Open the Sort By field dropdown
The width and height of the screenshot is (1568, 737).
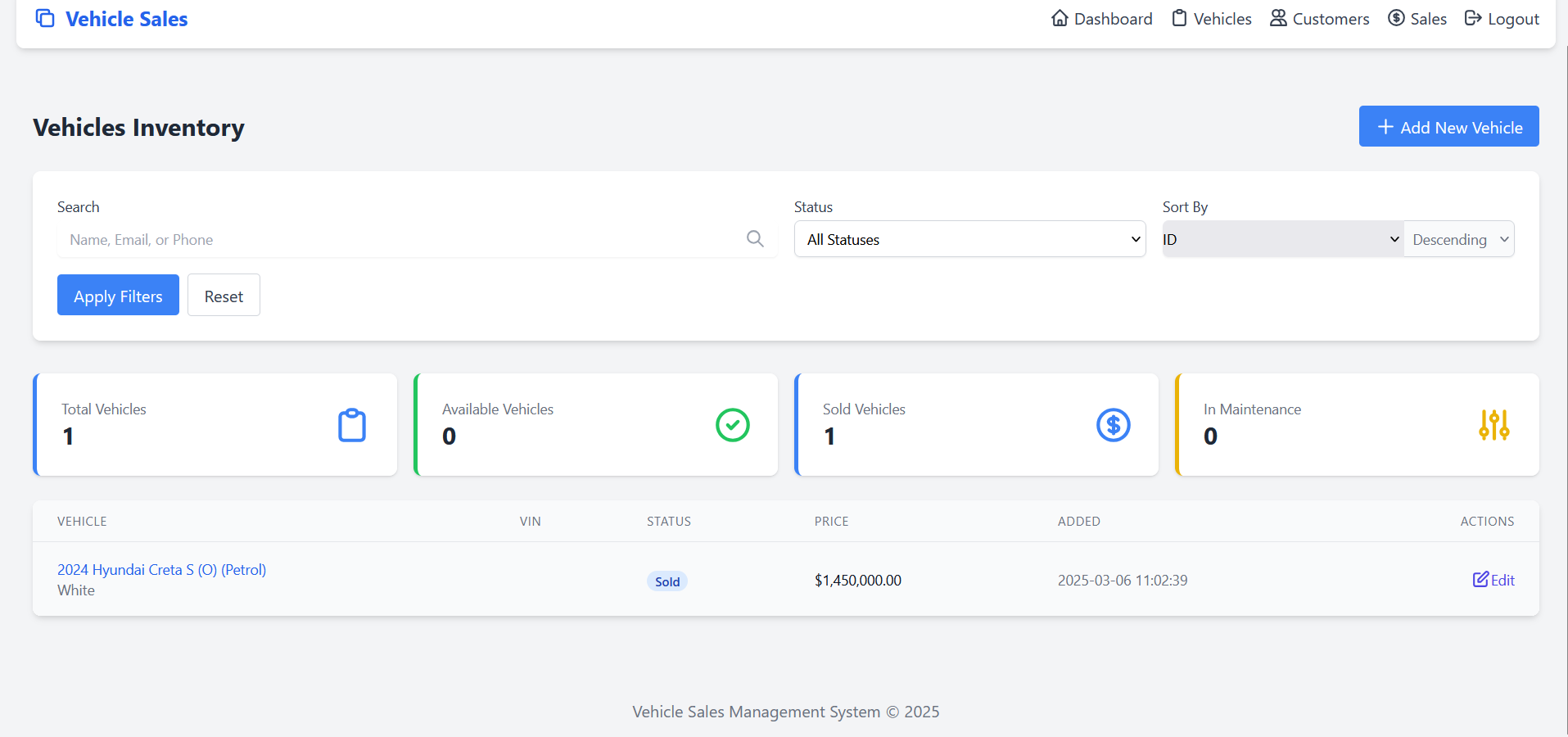click(x=1281, y=238)
